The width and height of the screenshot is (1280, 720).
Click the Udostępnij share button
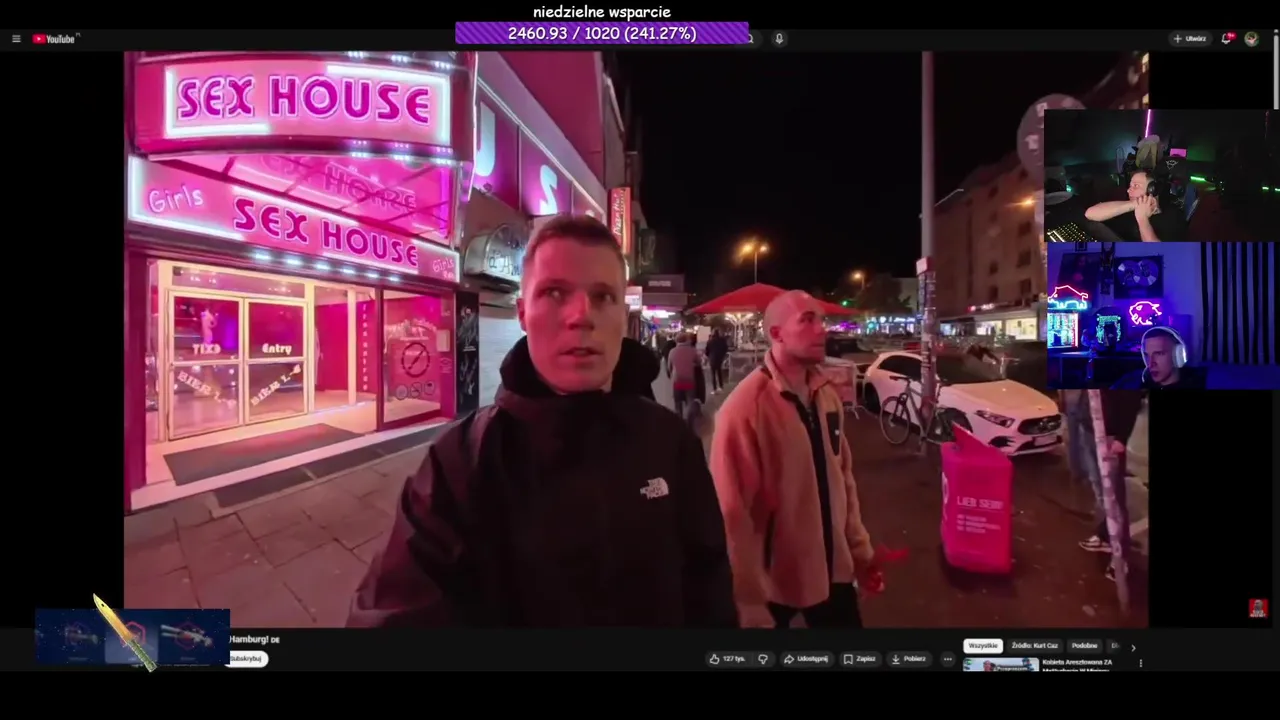pyautogui.click(x=806, y=659)
